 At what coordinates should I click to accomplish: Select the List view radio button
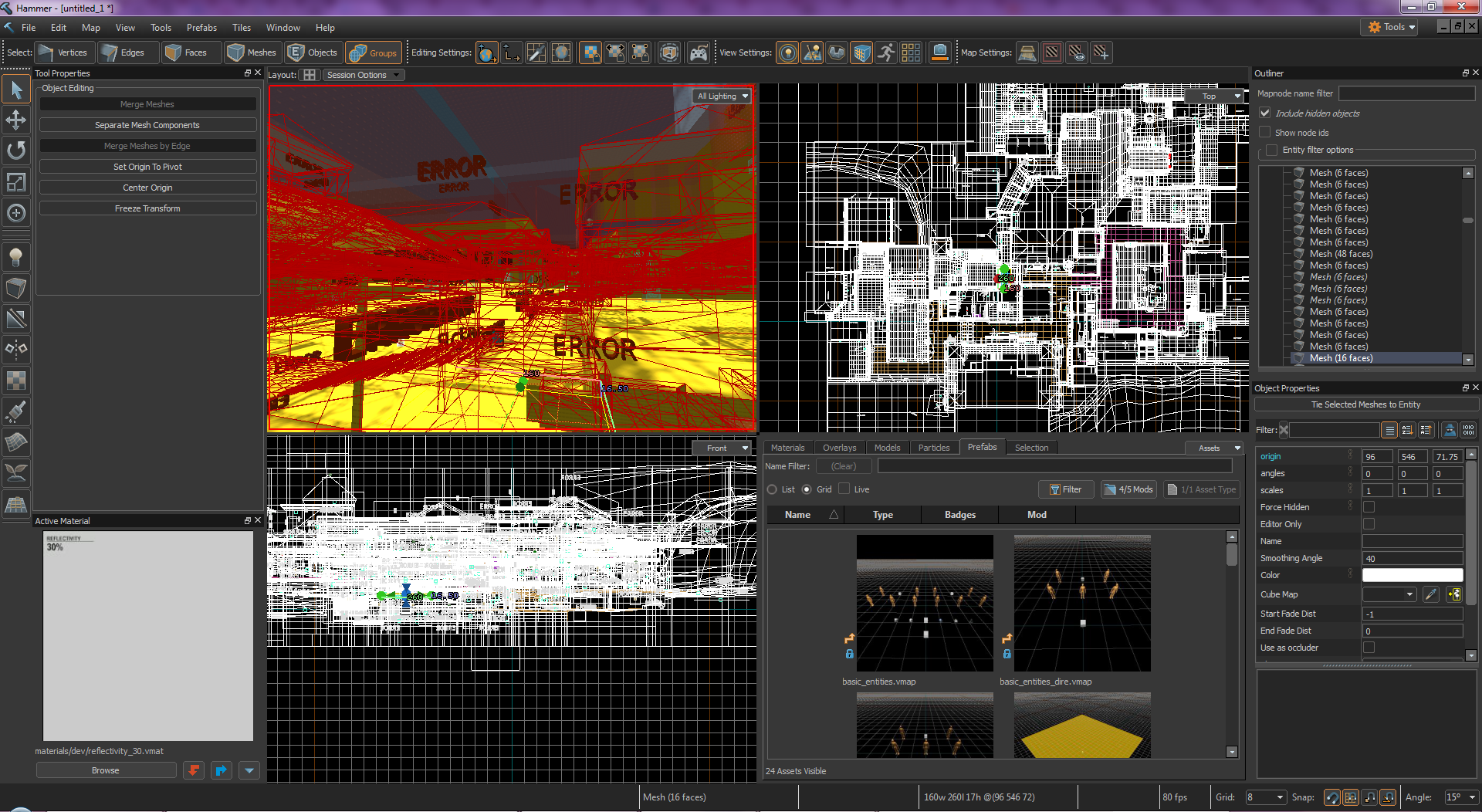point(772,489)
